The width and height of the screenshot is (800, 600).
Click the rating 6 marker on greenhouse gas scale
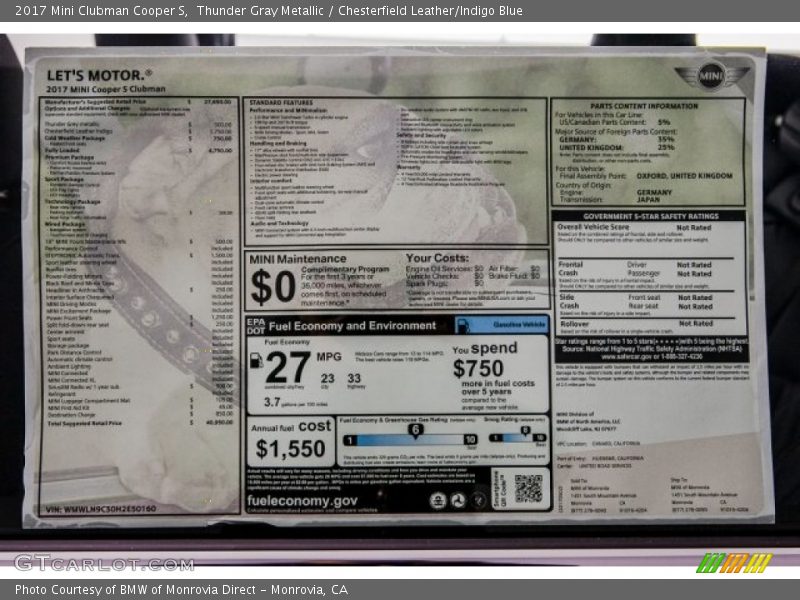(x=415, y=430)
